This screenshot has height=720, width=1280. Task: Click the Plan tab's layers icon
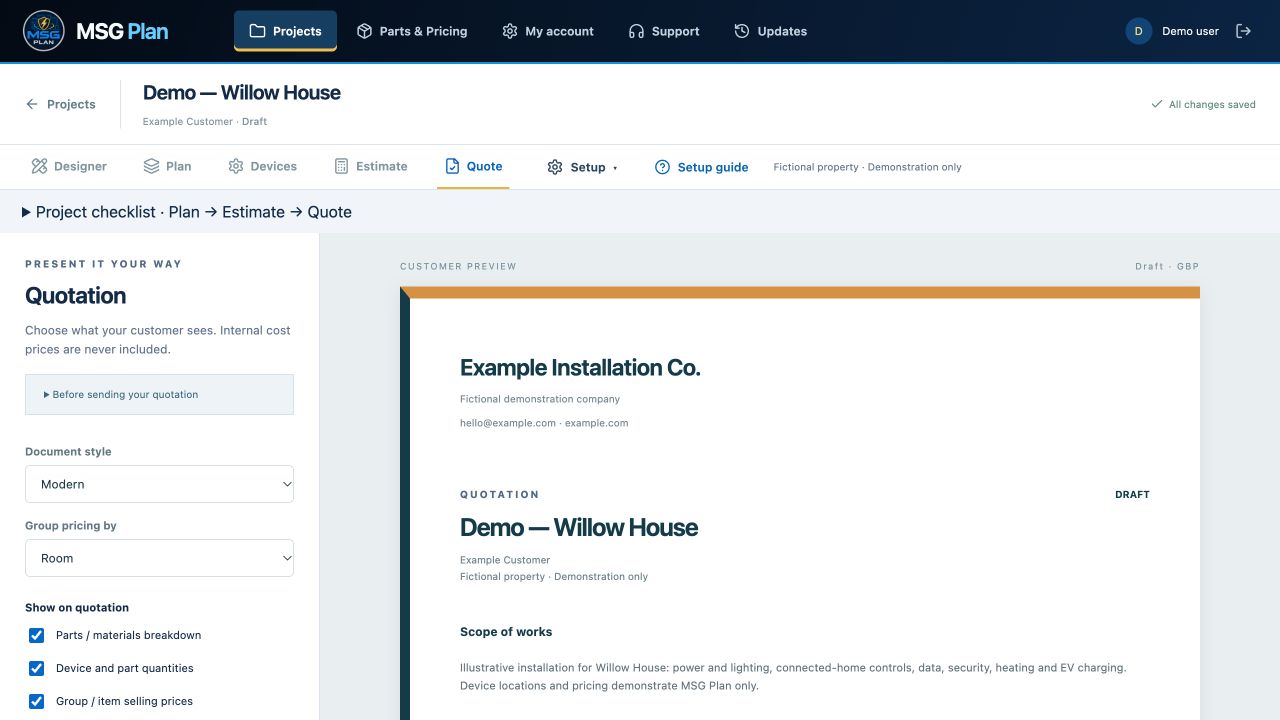(x=151, y=166)
